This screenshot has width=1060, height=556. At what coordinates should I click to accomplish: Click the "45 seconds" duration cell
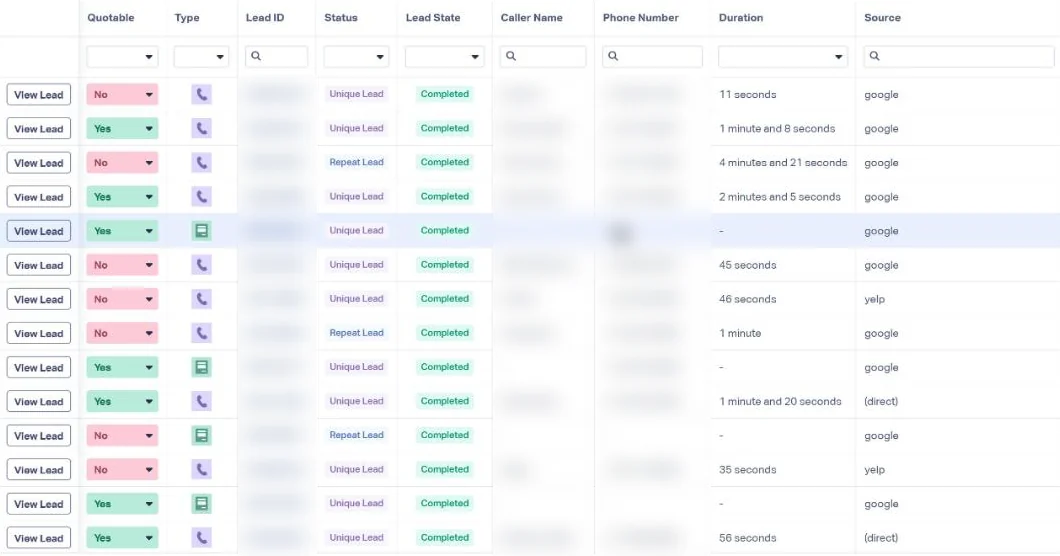(x=748, y=265)
